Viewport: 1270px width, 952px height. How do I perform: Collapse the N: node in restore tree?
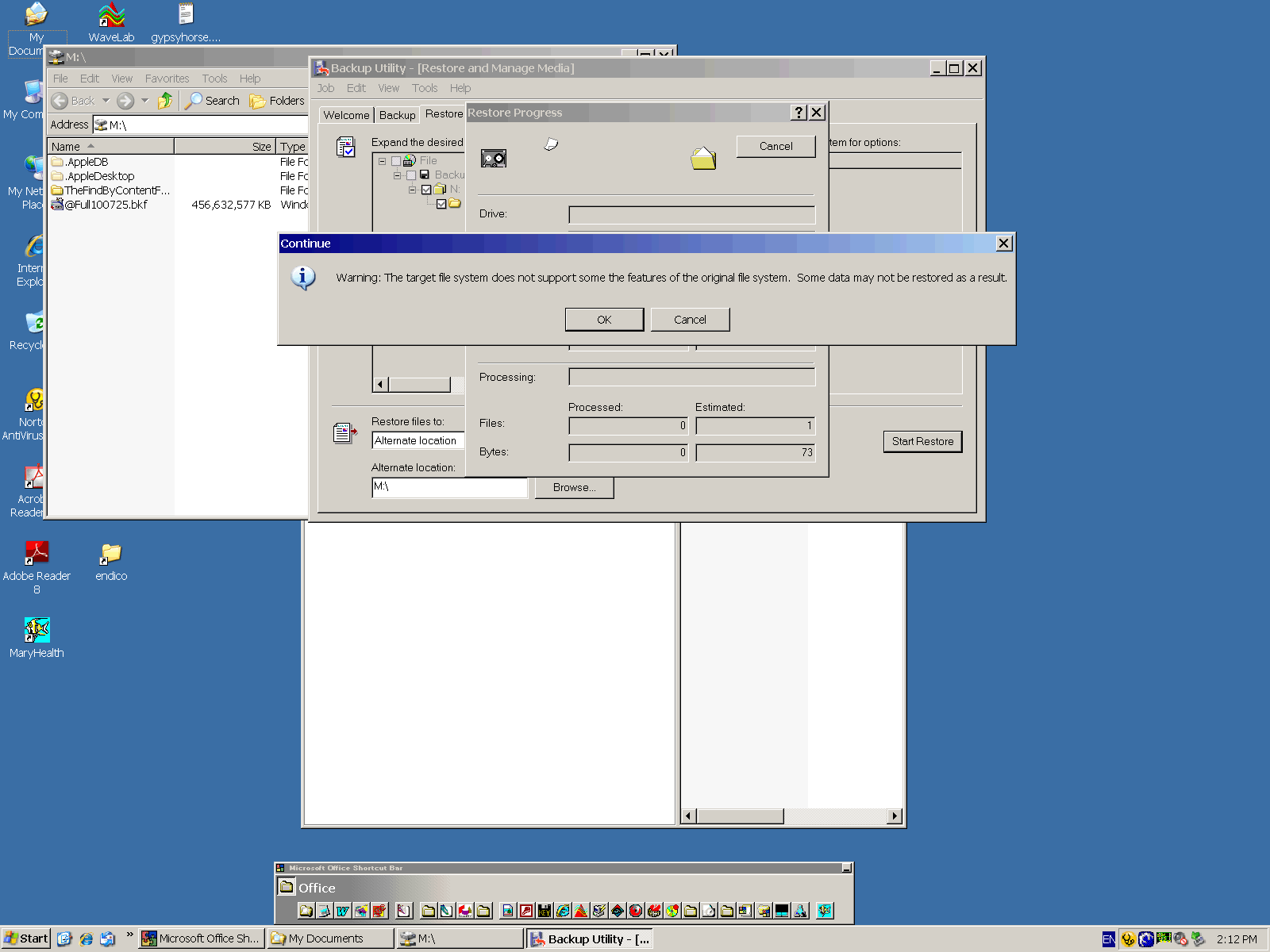click(412, 190)
